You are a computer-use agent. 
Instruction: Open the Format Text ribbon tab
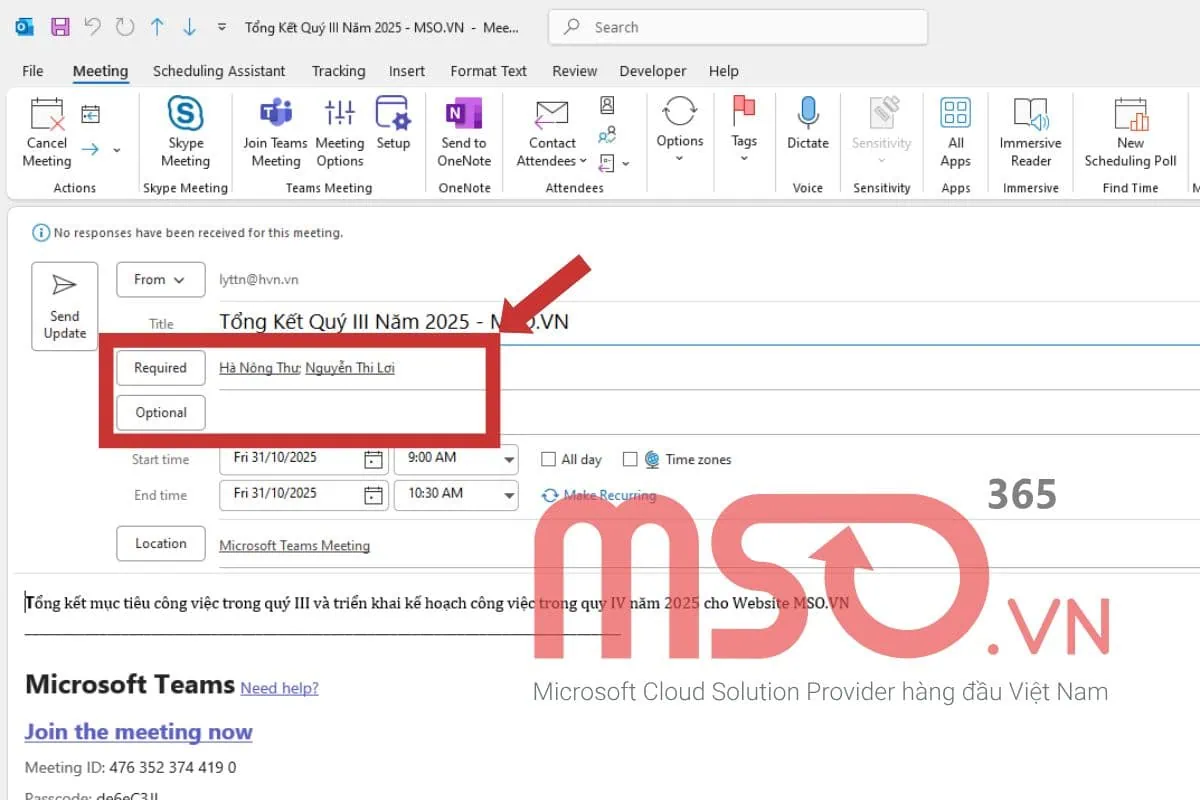point(488,71)
